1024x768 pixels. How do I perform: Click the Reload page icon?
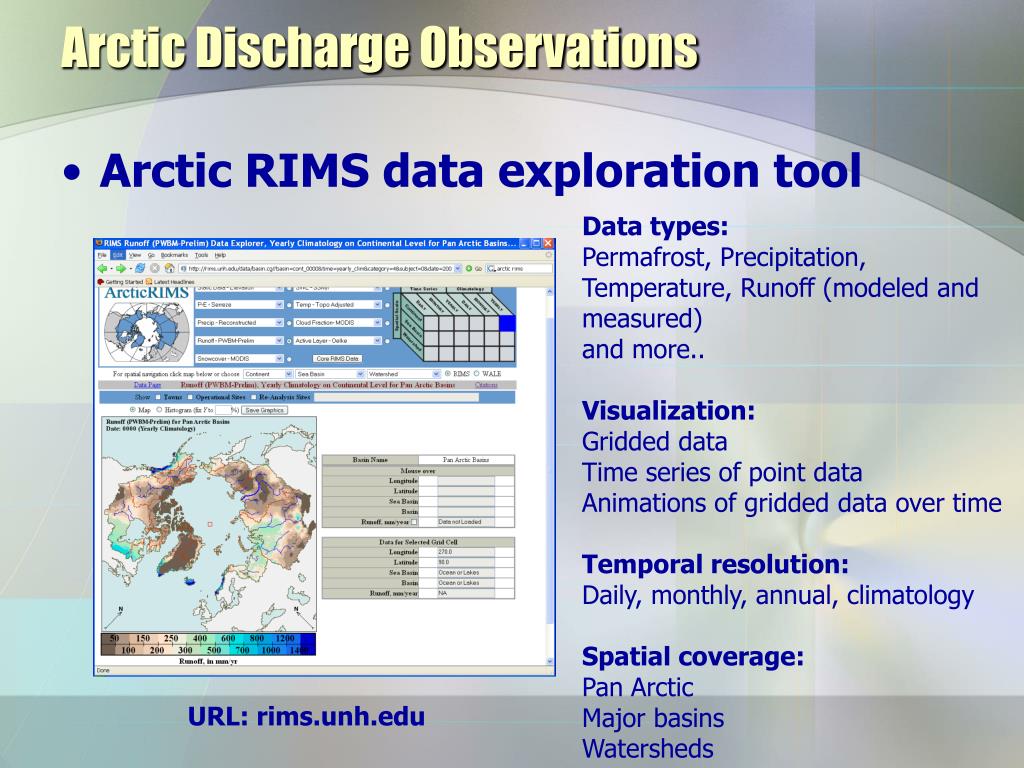pyautogui.click(x=140, y=268)
